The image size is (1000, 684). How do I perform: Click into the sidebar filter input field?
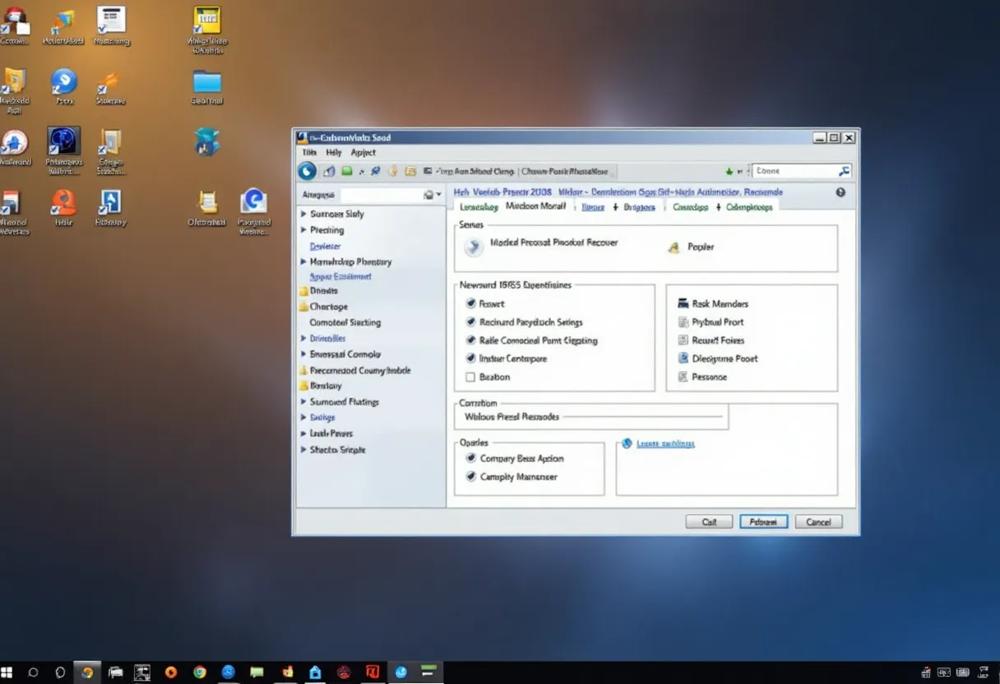click(381, 194)
